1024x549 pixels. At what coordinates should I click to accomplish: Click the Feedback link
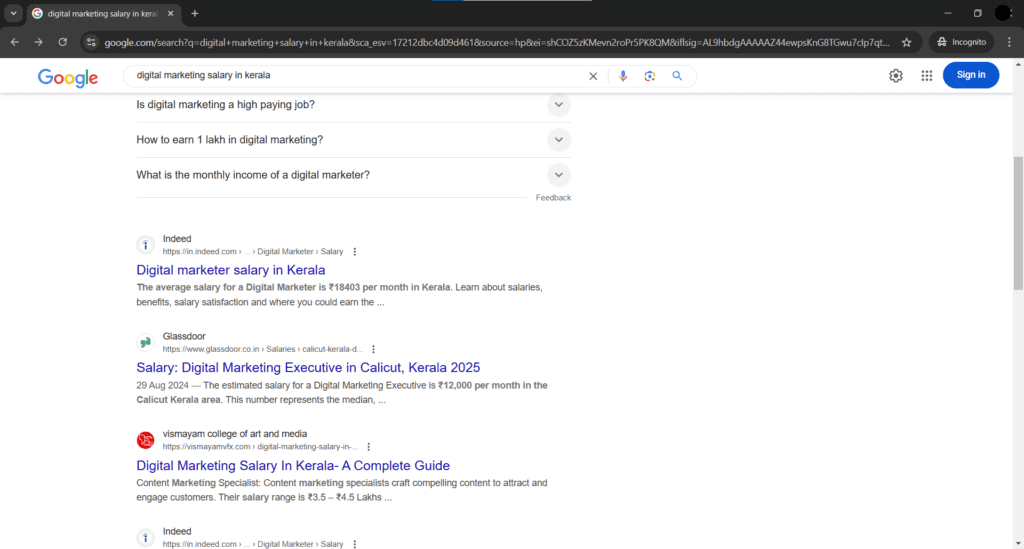pos(553,198)
